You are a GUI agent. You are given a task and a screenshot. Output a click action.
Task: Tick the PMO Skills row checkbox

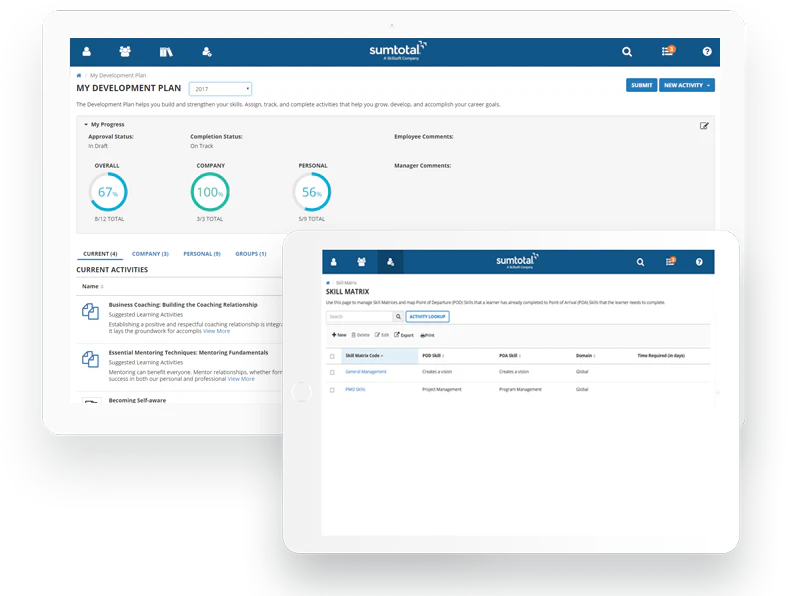332,390
